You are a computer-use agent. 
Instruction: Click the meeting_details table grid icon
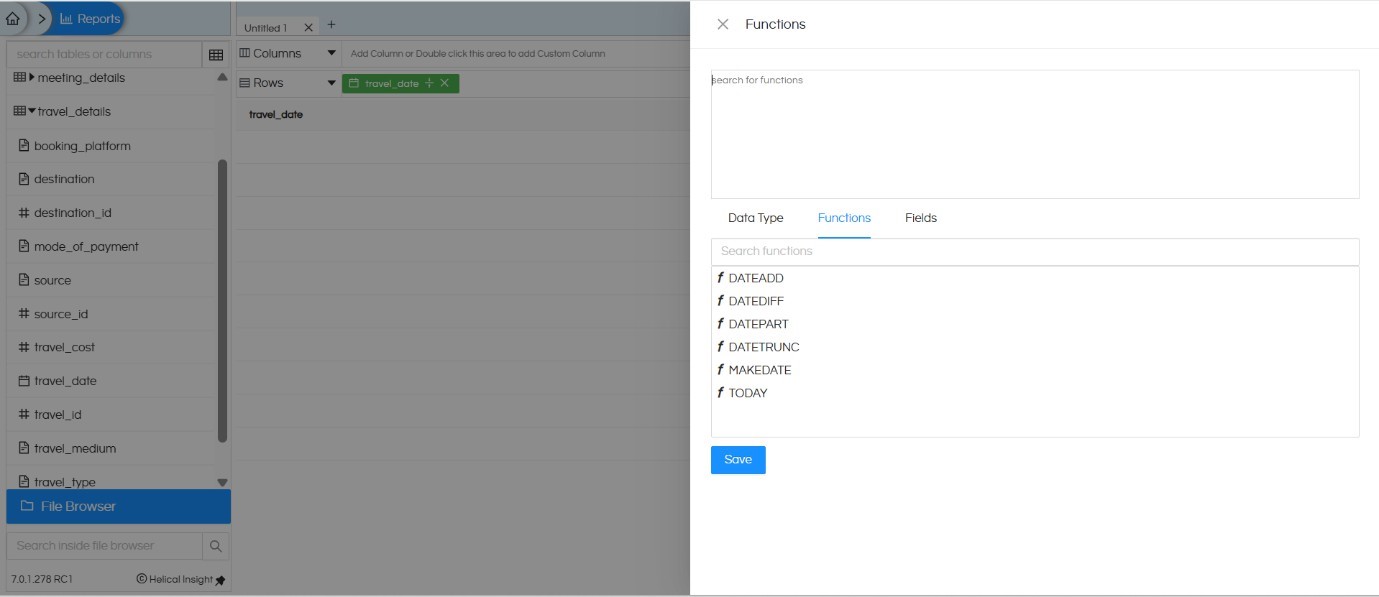click(19, 78)
